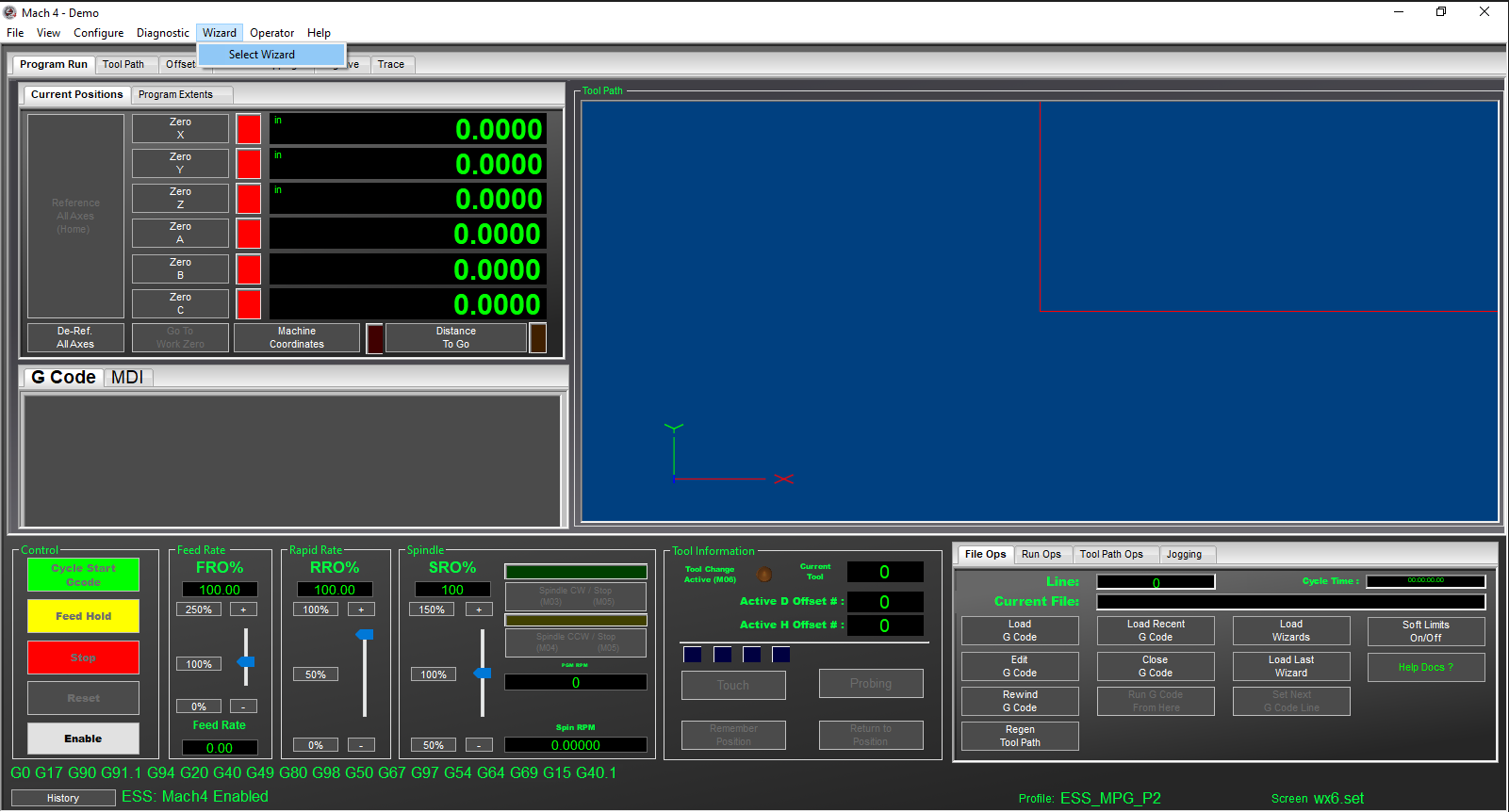Click the red LED beside Zero Z

[x=249, y=199]
